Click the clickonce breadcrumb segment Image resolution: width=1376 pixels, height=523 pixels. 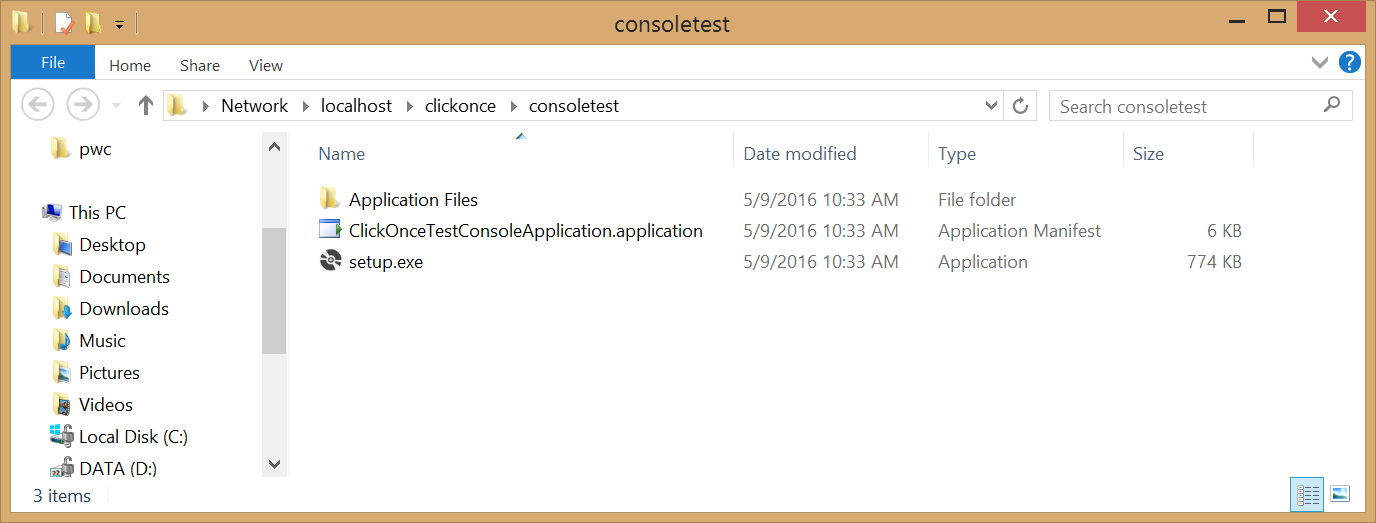[460, 106]
